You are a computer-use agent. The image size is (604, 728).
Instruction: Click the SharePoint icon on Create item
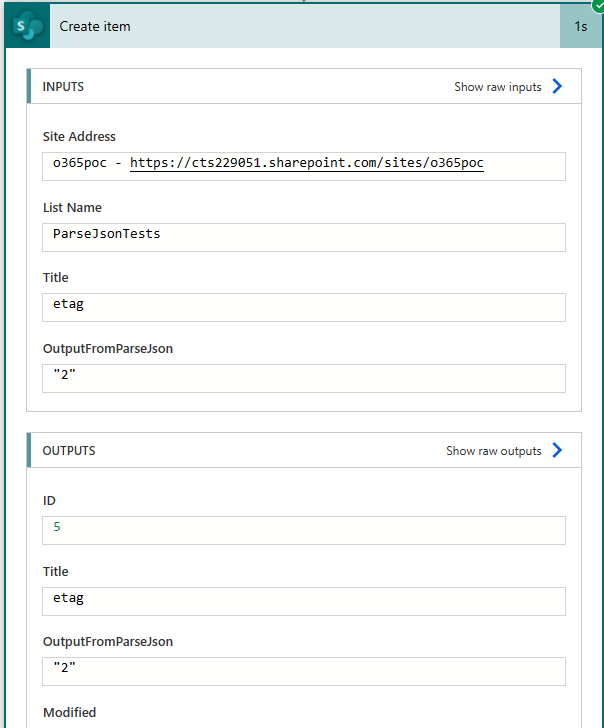pyautogui.click(x=27, y=26)
